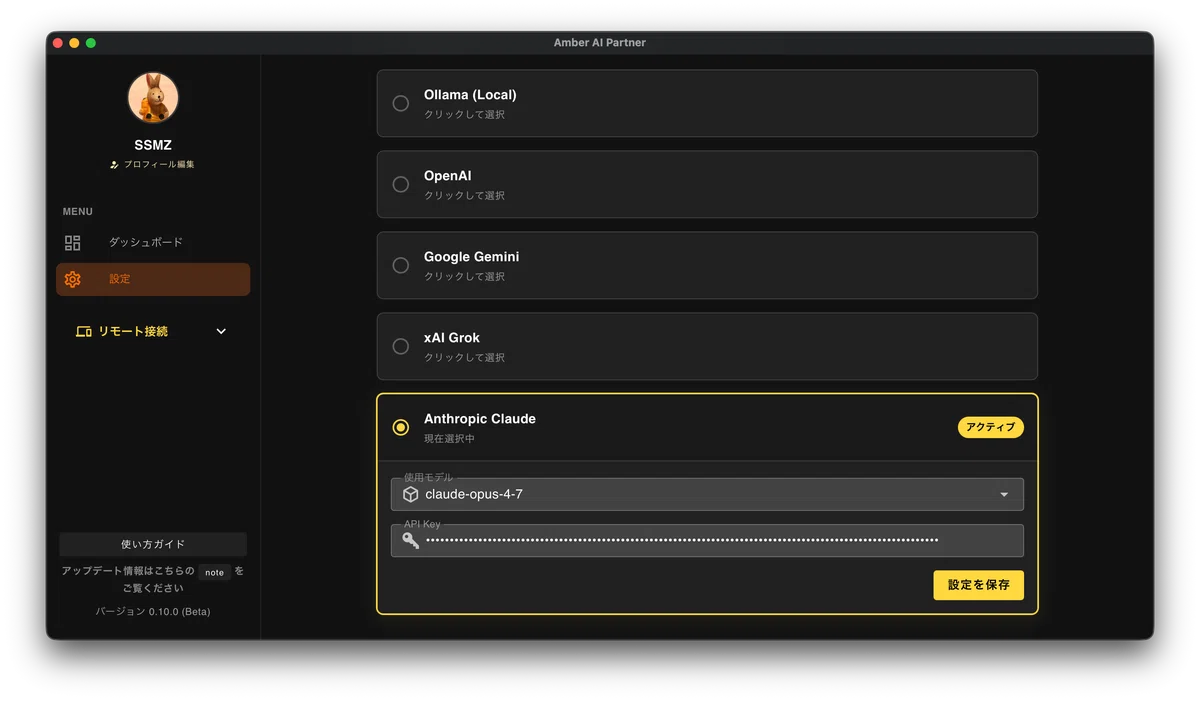
Task: Click the Google Gemini provider title
Action: click(x=471, y=257)
